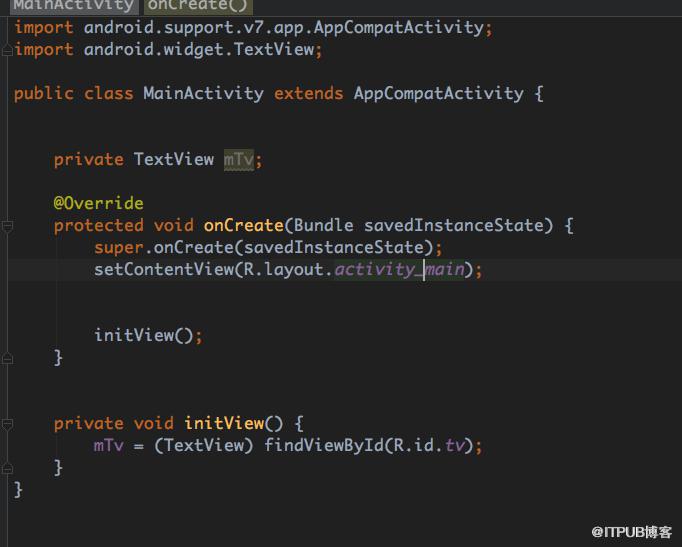682x547 pixels.
Task: Click android.widget.TextView import path
Action: tap(199, 50)
